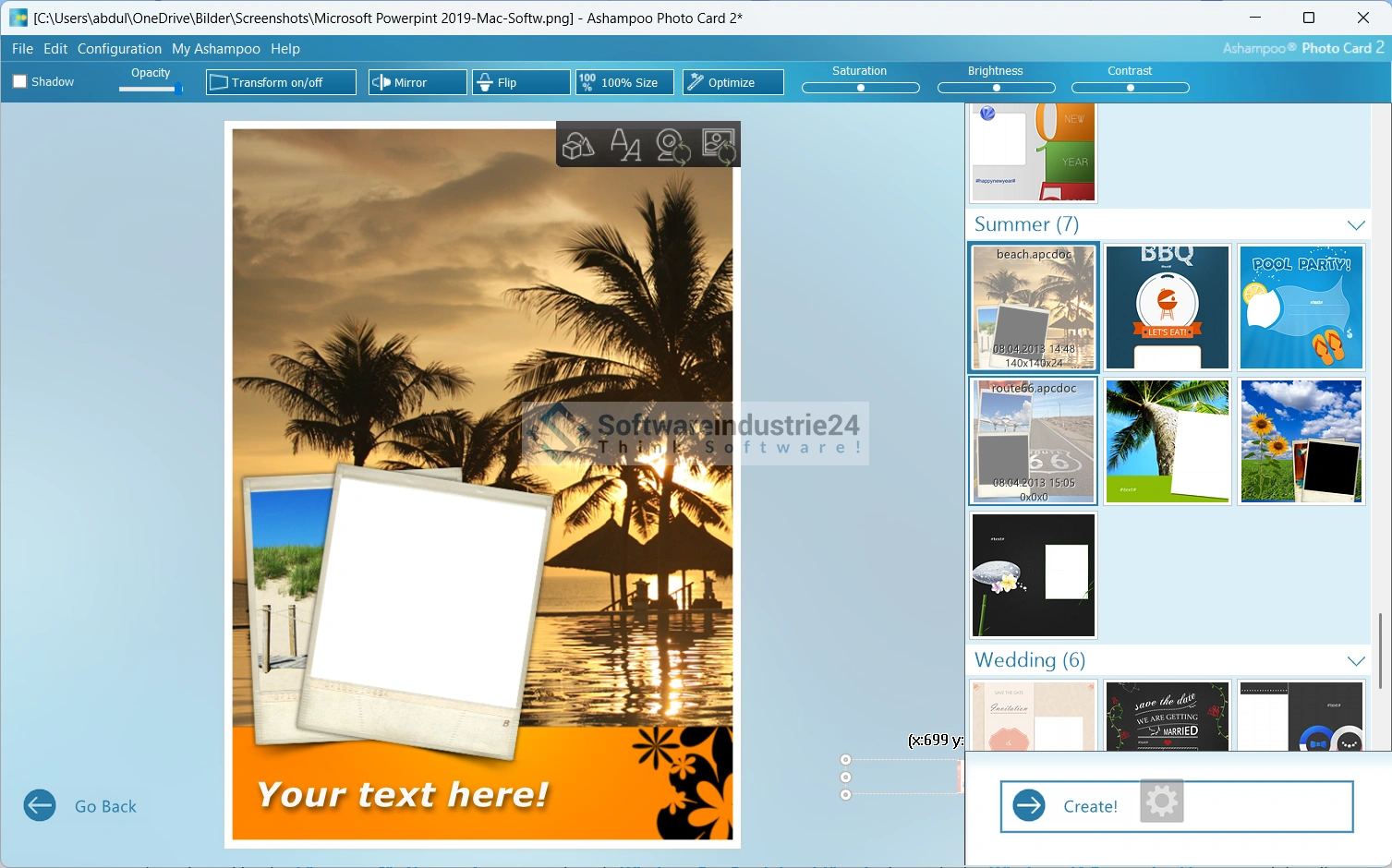Click the Go Back arrow icon

point(40,806)
